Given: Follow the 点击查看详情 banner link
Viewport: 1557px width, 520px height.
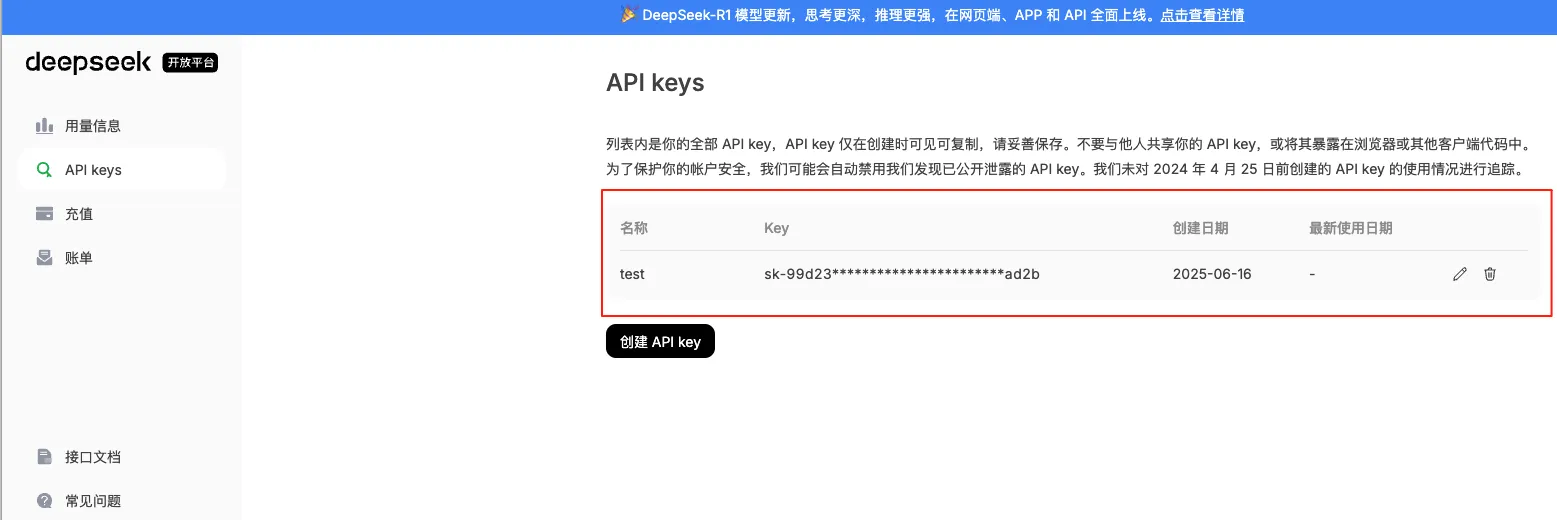Looking at the screenshot, I should pos(1202,15).
